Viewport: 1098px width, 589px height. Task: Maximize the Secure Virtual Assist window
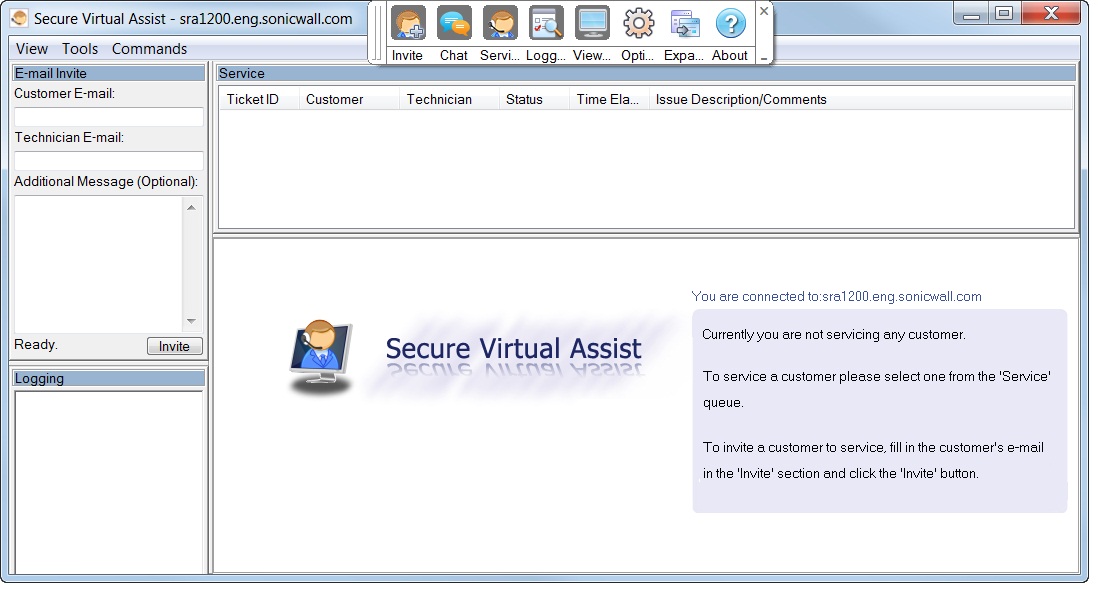[1004, 14]
